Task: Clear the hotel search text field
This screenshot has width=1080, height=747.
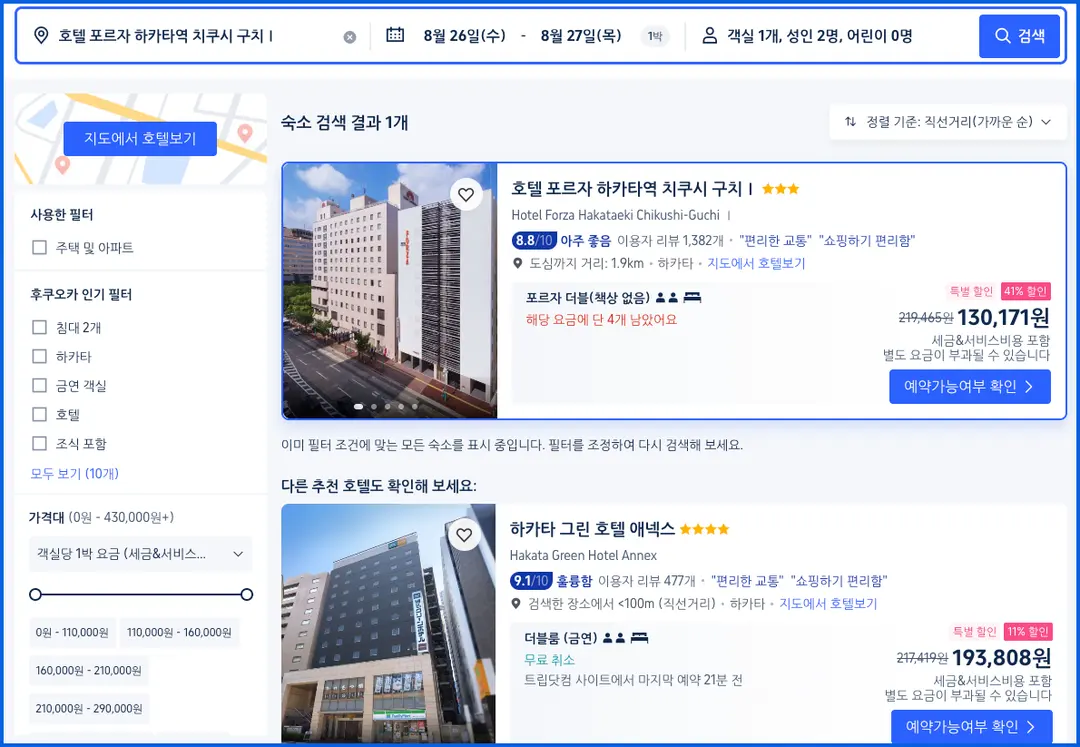Action: pos(350,37)
